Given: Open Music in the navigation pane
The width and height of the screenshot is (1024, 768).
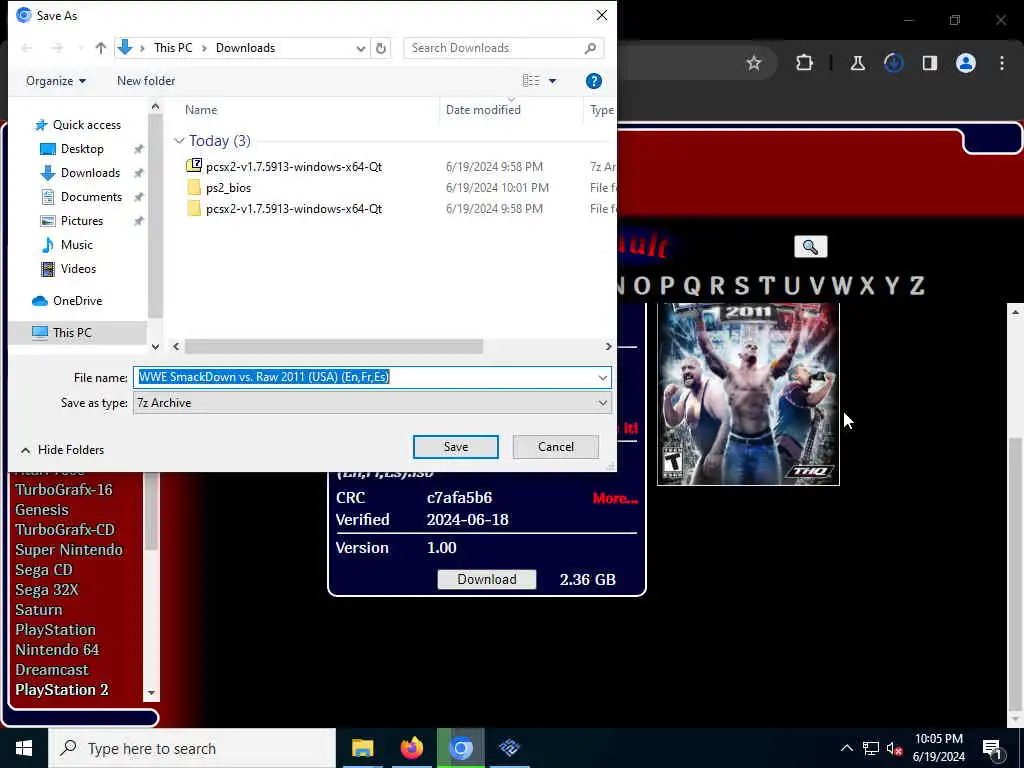Looking at the screenshot, I should click(76, 245).
